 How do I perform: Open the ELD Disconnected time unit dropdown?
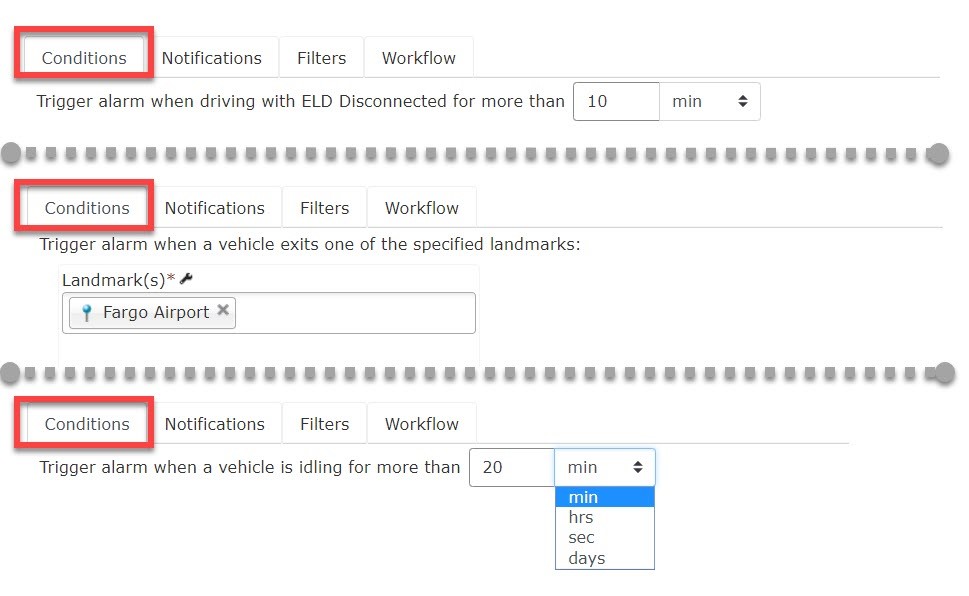(x=710, y=102)
